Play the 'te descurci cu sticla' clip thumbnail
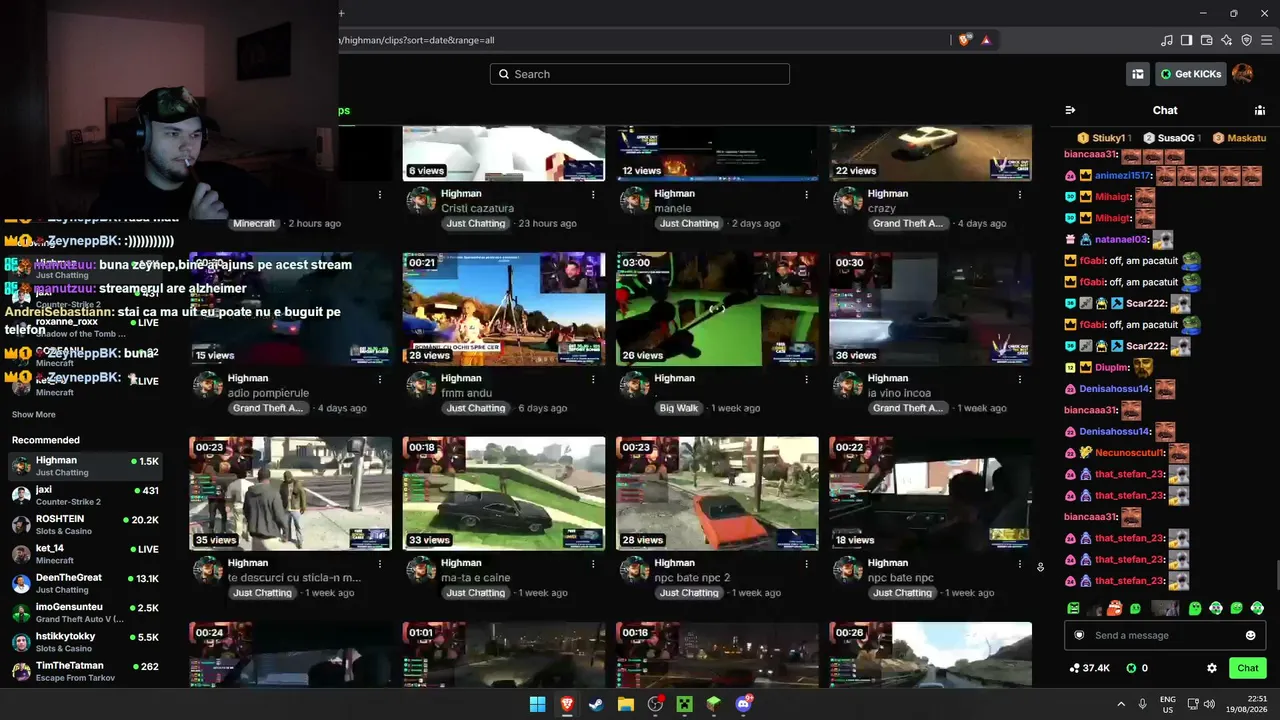This screenshot has height=720, width=1280. click(290, 494)
